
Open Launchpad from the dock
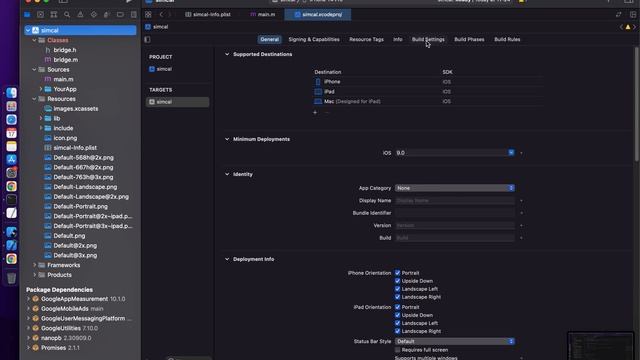11,106
